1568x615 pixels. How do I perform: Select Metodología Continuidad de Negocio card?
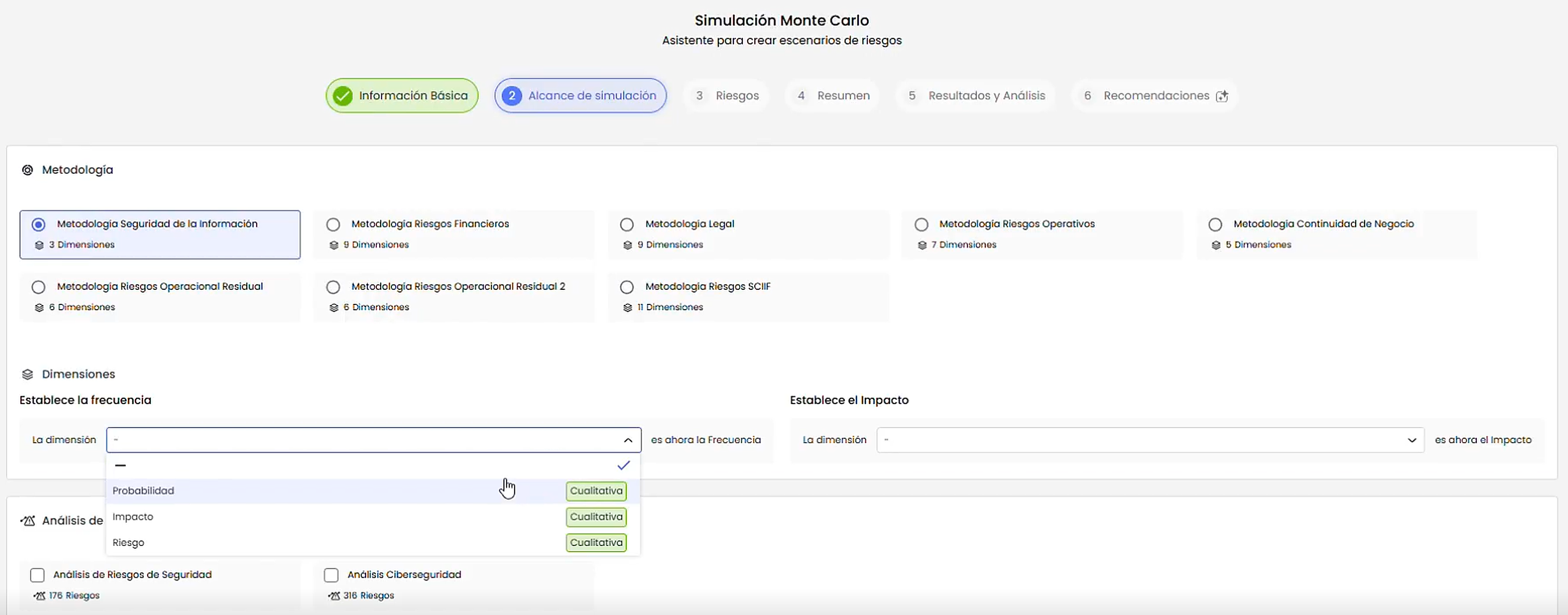pos(1337,234)
